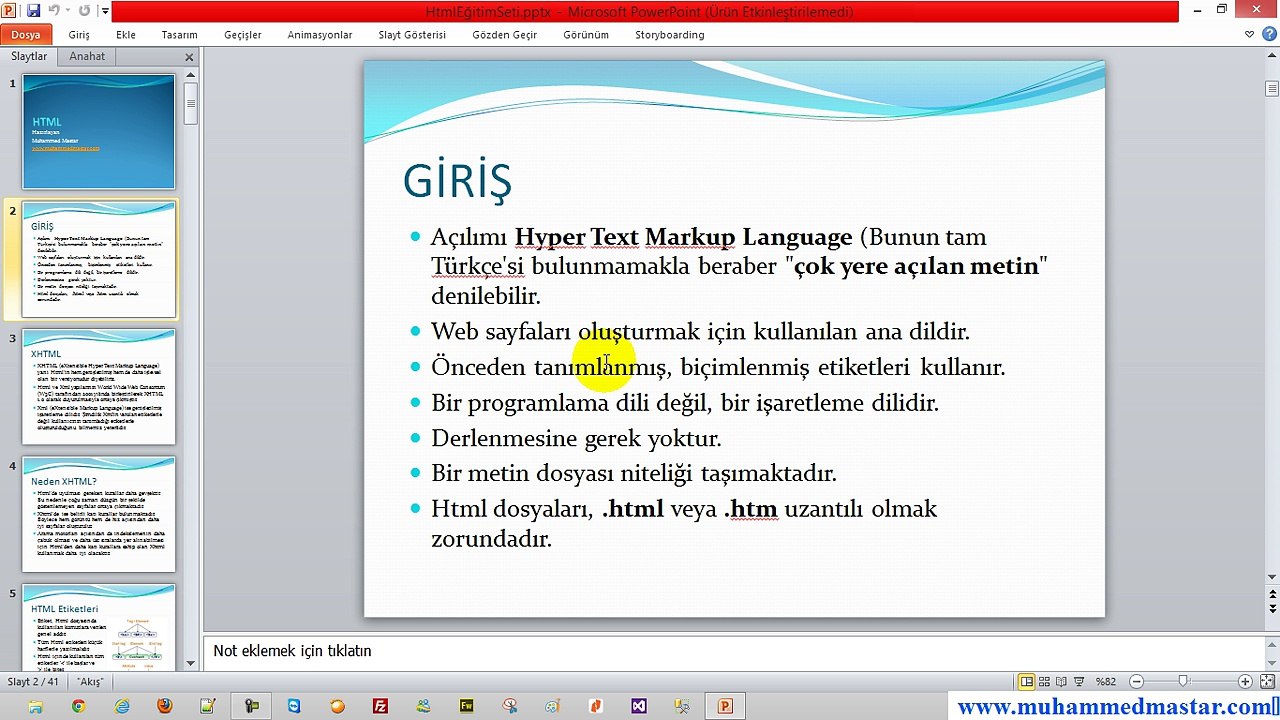Open the Undo history dropdown arrow
This screenshot has height=720, width=1280.
coord(66,11)
